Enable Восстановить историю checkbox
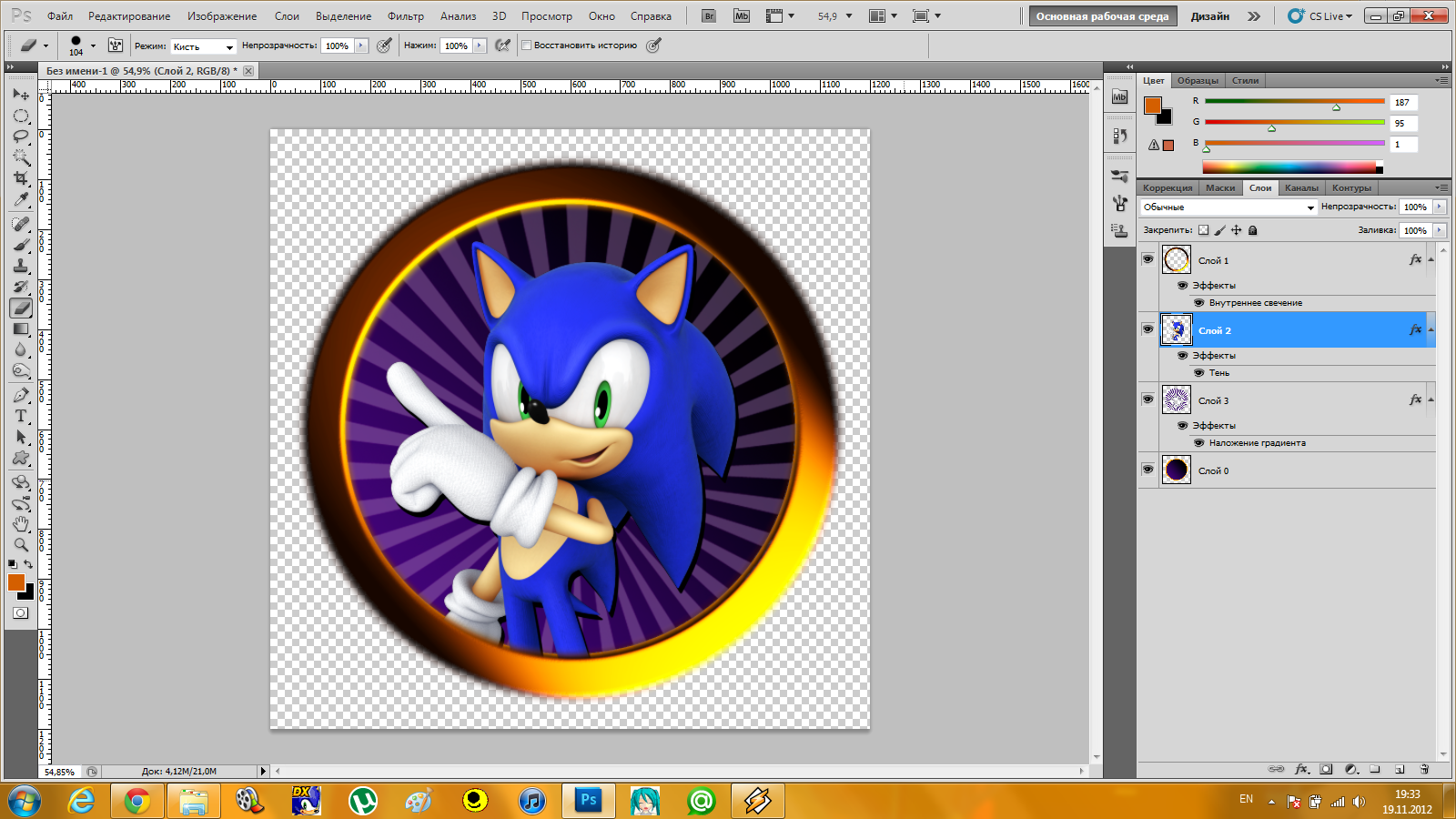The image size is (1456, 819). coord(526,45)
